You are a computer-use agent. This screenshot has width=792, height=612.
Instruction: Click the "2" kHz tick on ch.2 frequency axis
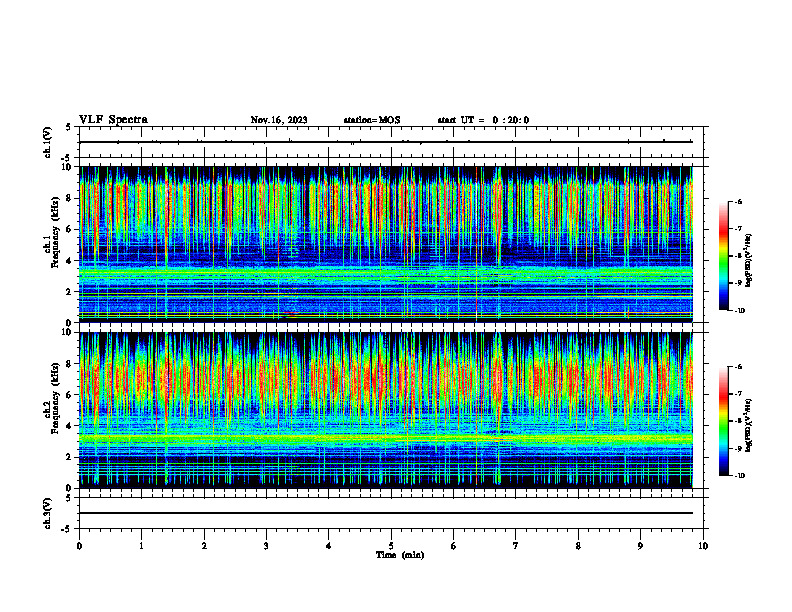(70, 457)
